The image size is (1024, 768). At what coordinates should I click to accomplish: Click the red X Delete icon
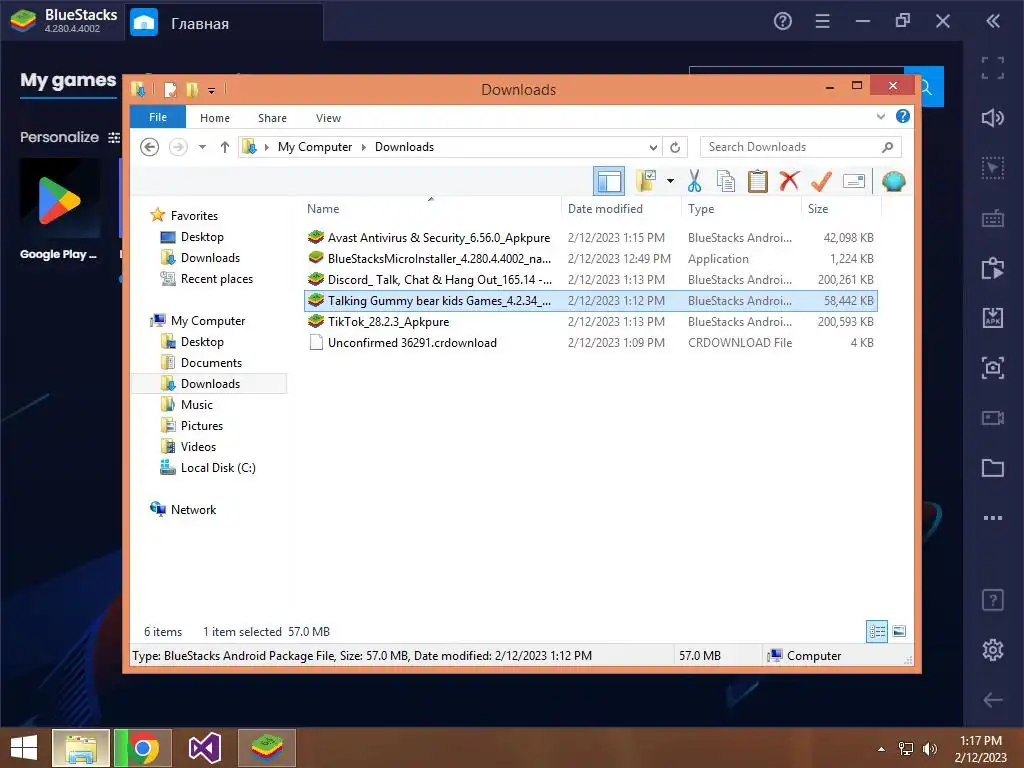[789, 181]
